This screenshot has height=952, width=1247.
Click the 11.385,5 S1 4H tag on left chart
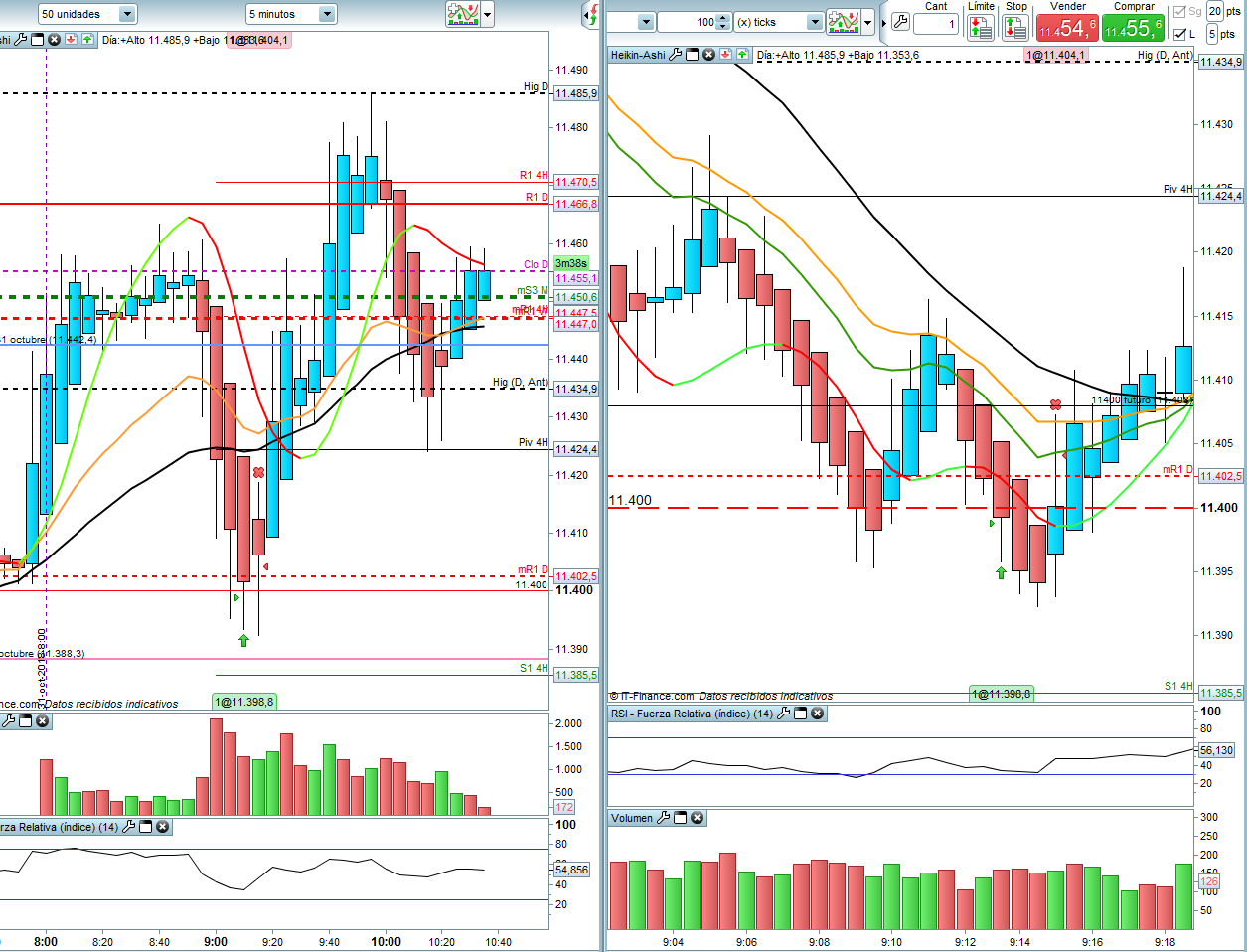576,675
